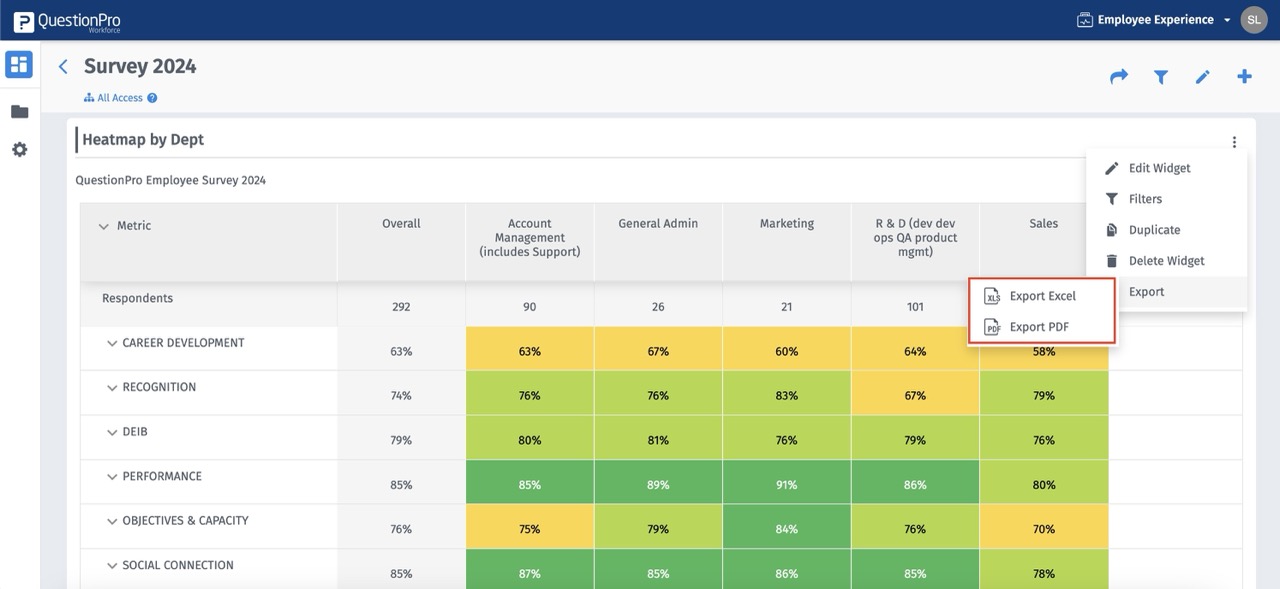Go back using the left chevron
The width and height of the screenshot is (1280, 589).
tap(63, 67)
